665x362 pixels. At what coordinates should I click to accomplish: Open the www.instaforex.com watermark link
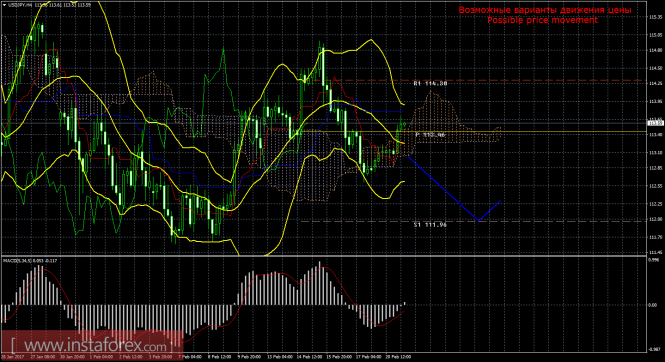coord(90,345)
